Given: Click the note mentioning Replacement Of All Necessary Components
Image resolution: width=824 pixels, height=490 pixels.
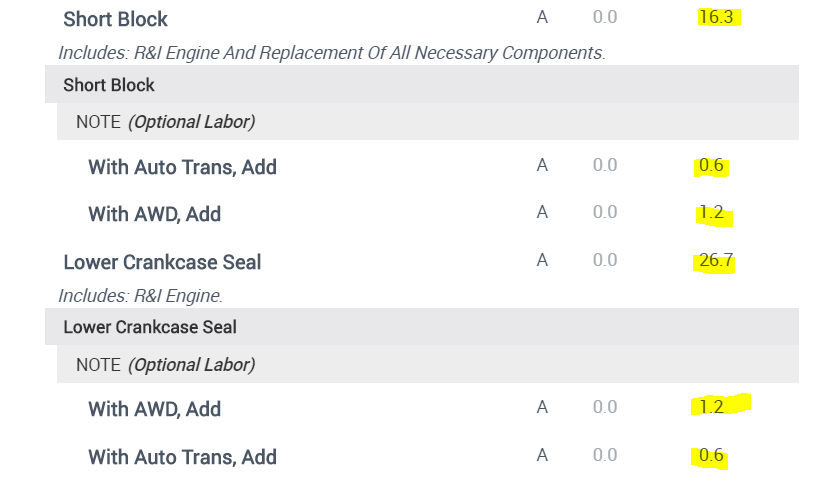Looking at the screenshot, I should click(x=332, y=53).
